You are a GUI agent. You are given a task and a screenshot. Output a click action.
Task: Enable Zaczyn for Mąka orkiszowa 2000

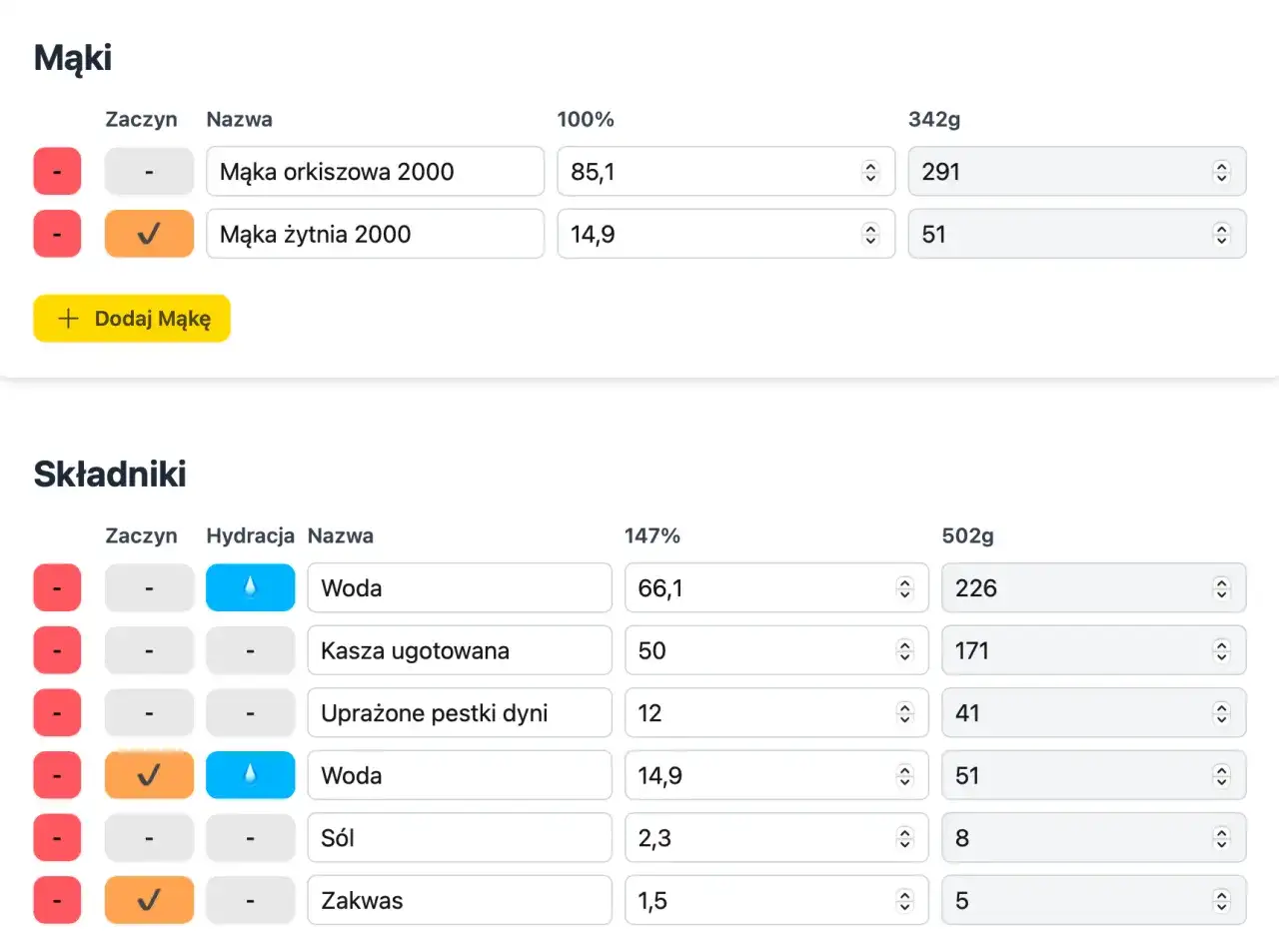(149, 172)
